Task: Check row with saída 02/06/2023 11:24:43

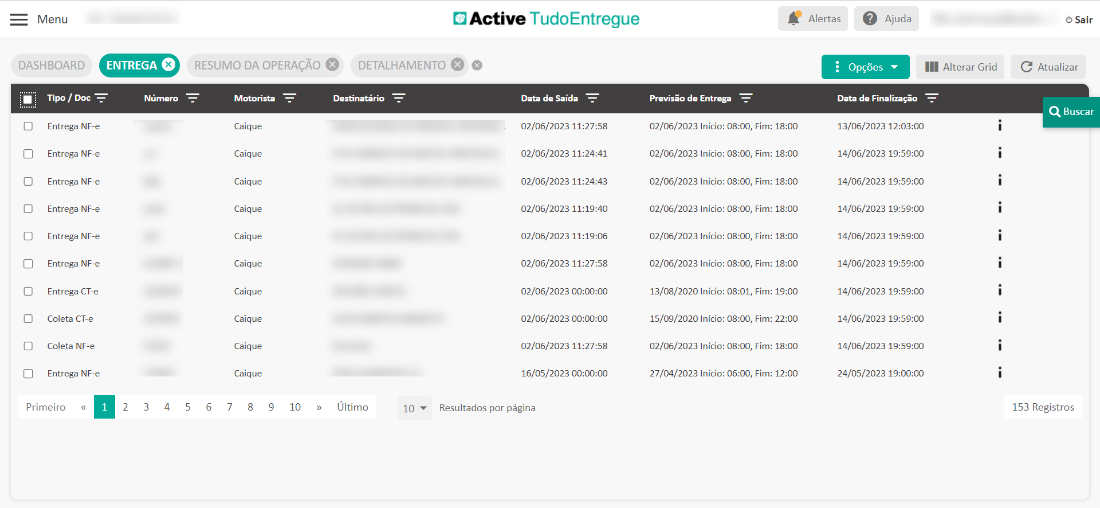Action: (x=28, y=181)
